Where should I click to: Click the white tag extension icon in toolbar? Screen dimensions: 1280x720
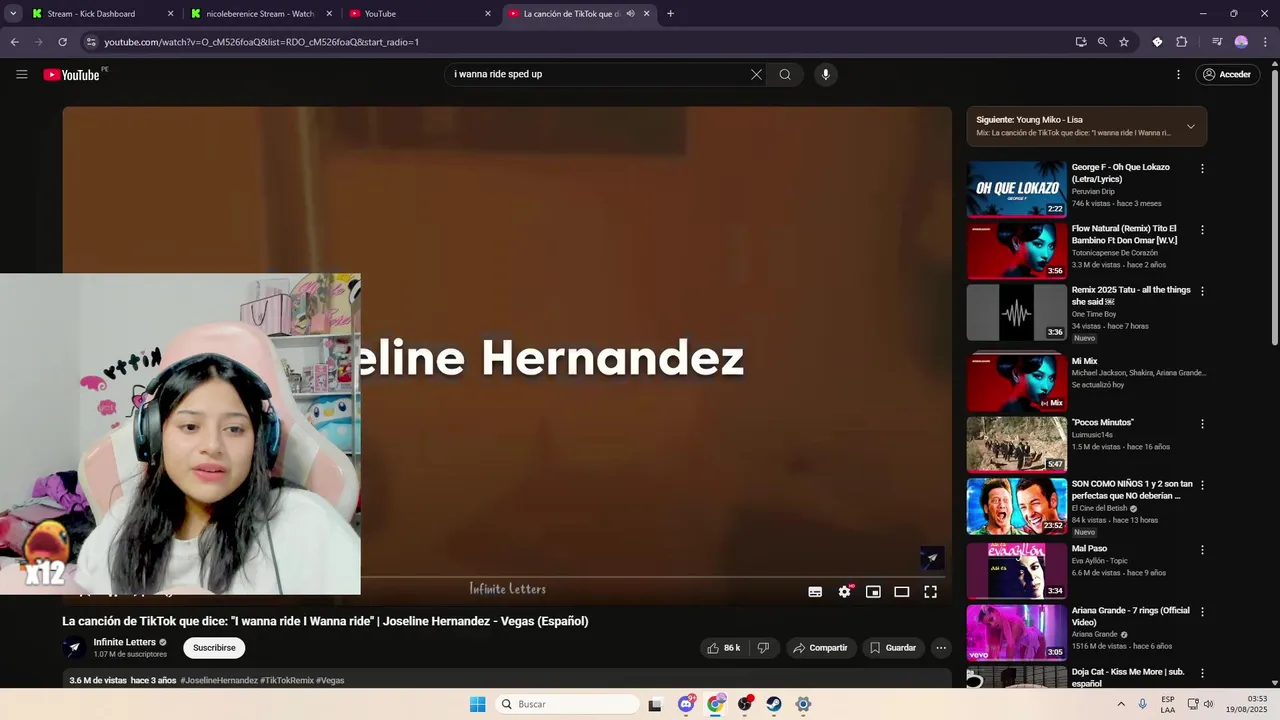pos(1157,42)
